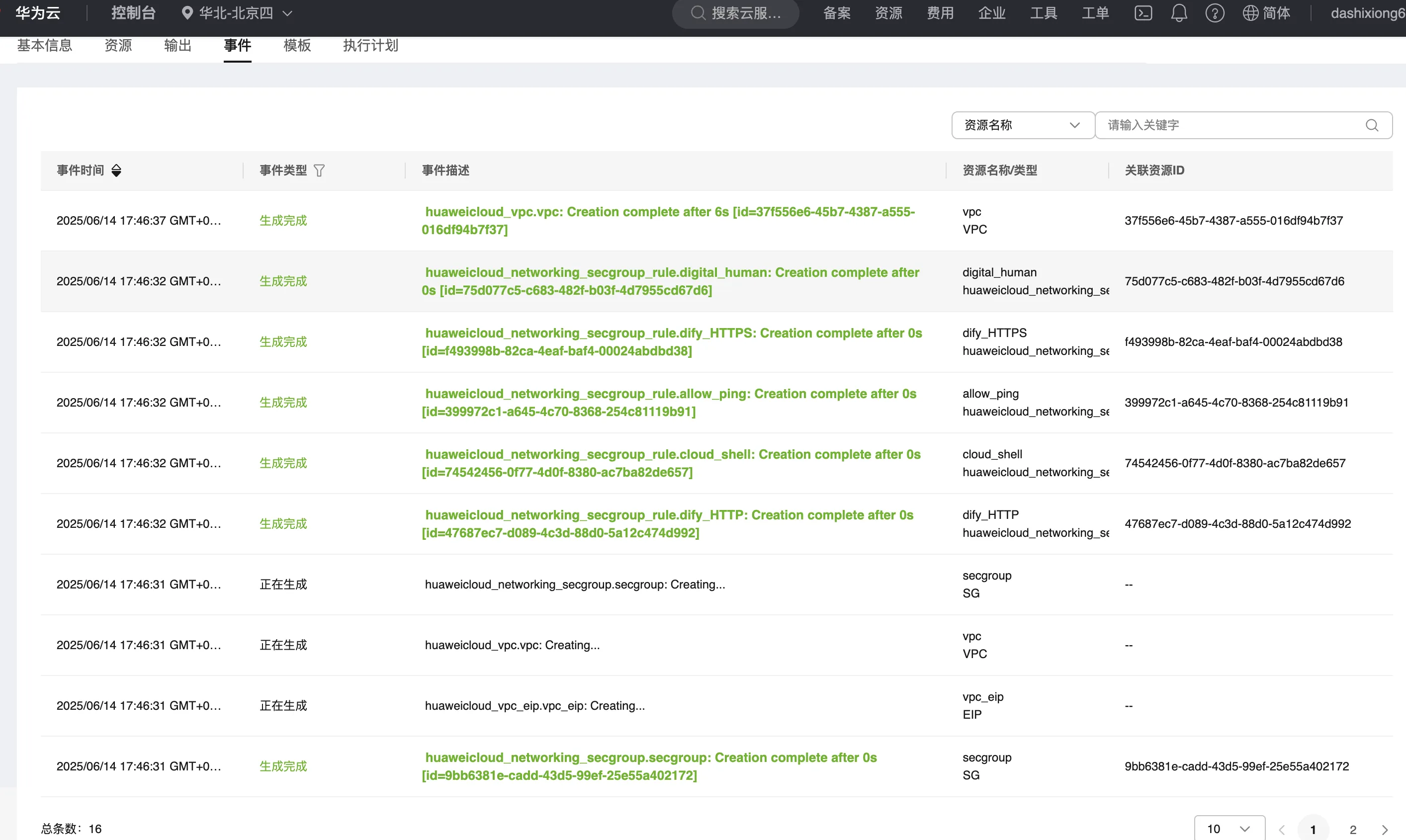Go to page 2
Screen dimensions: 1406x840
[1353, 829]
